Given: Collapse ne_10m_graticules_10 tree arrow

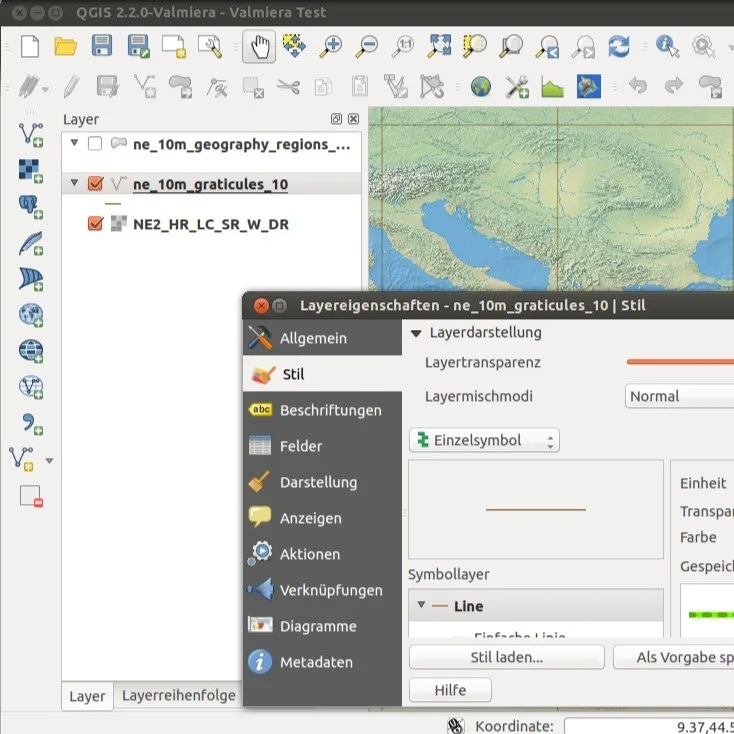Looking at the screenshot, I should (x=74, y=182).
